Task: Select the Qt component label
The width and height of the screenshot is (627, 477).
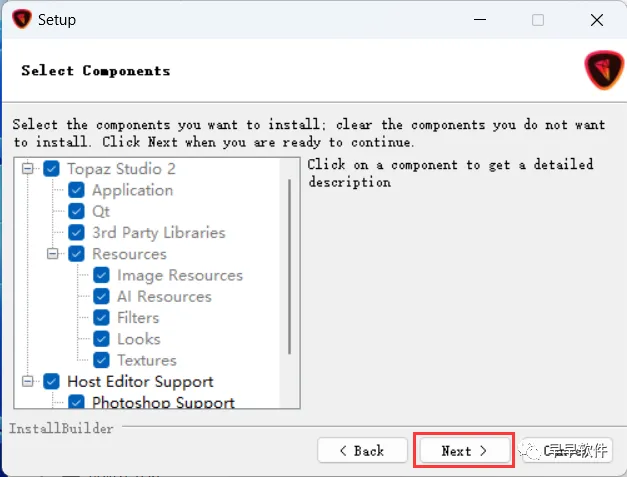Action: click(x=101, y=212)
